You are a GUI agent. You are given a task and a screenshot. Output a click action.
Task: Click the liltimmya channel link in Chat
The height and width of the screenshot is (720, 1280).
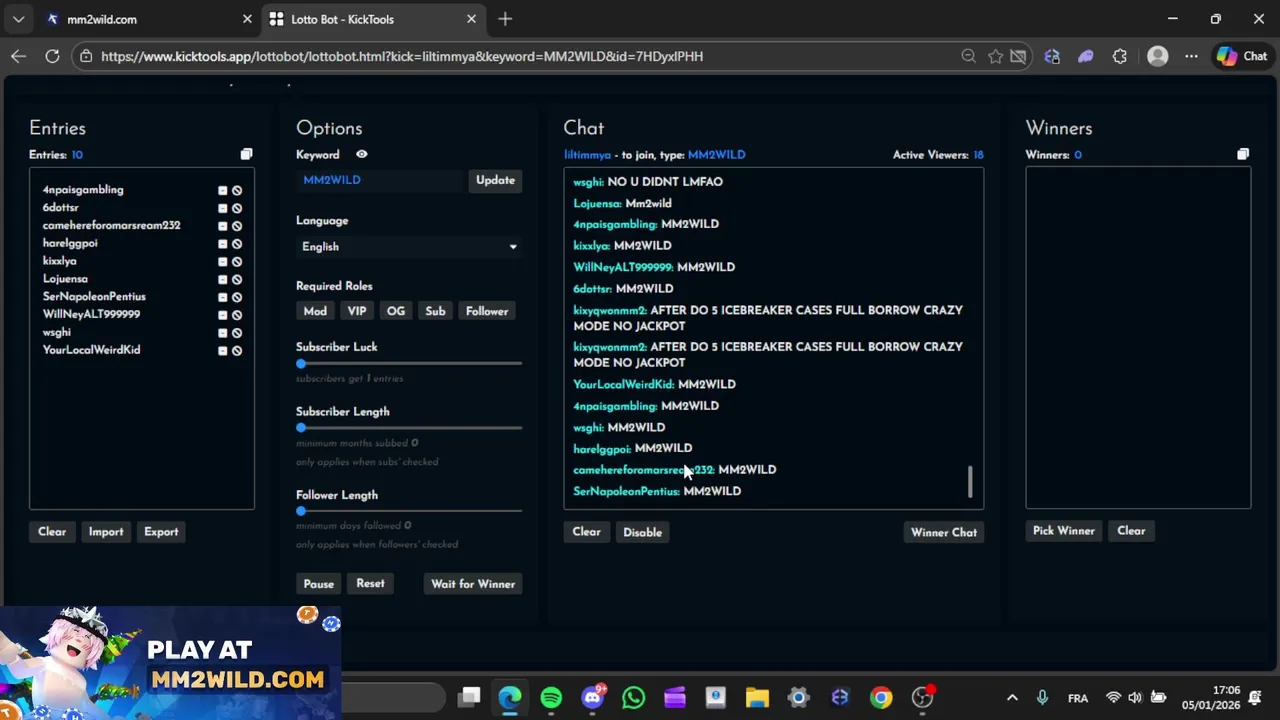[587, 155]
